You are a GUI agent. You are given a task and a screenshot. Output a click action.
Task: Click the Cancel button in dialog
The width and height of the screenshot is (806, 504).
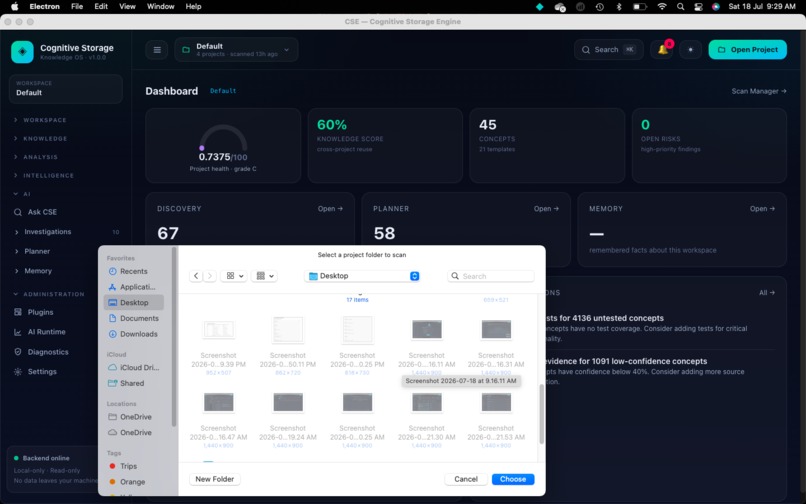pos(466,479)
